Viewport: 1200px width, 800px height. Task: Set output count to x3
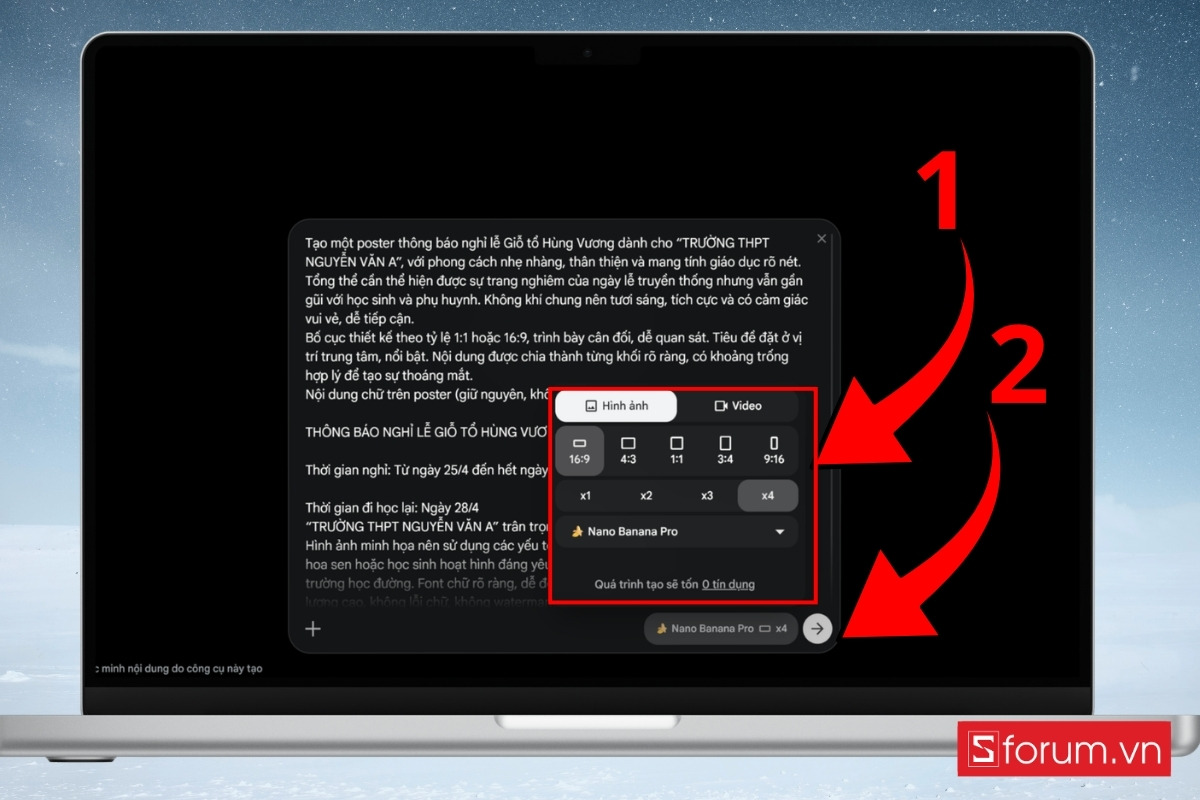tap(707, 496)
